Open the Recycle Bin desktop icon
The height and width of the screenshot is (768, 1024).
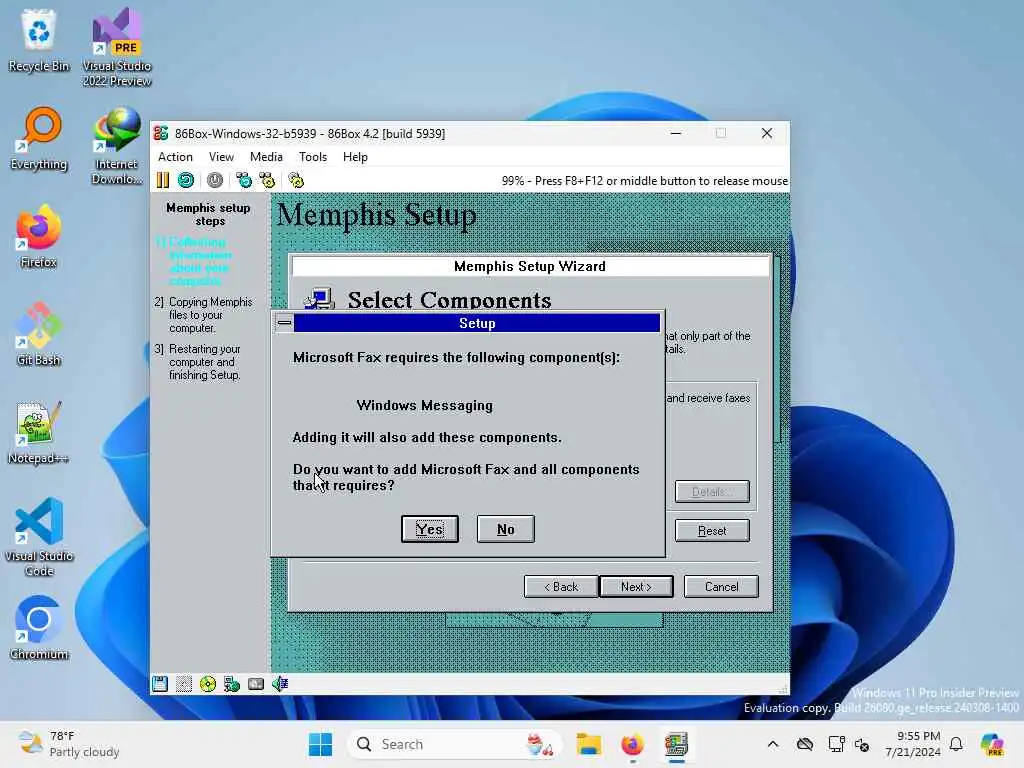pos(39,40)
